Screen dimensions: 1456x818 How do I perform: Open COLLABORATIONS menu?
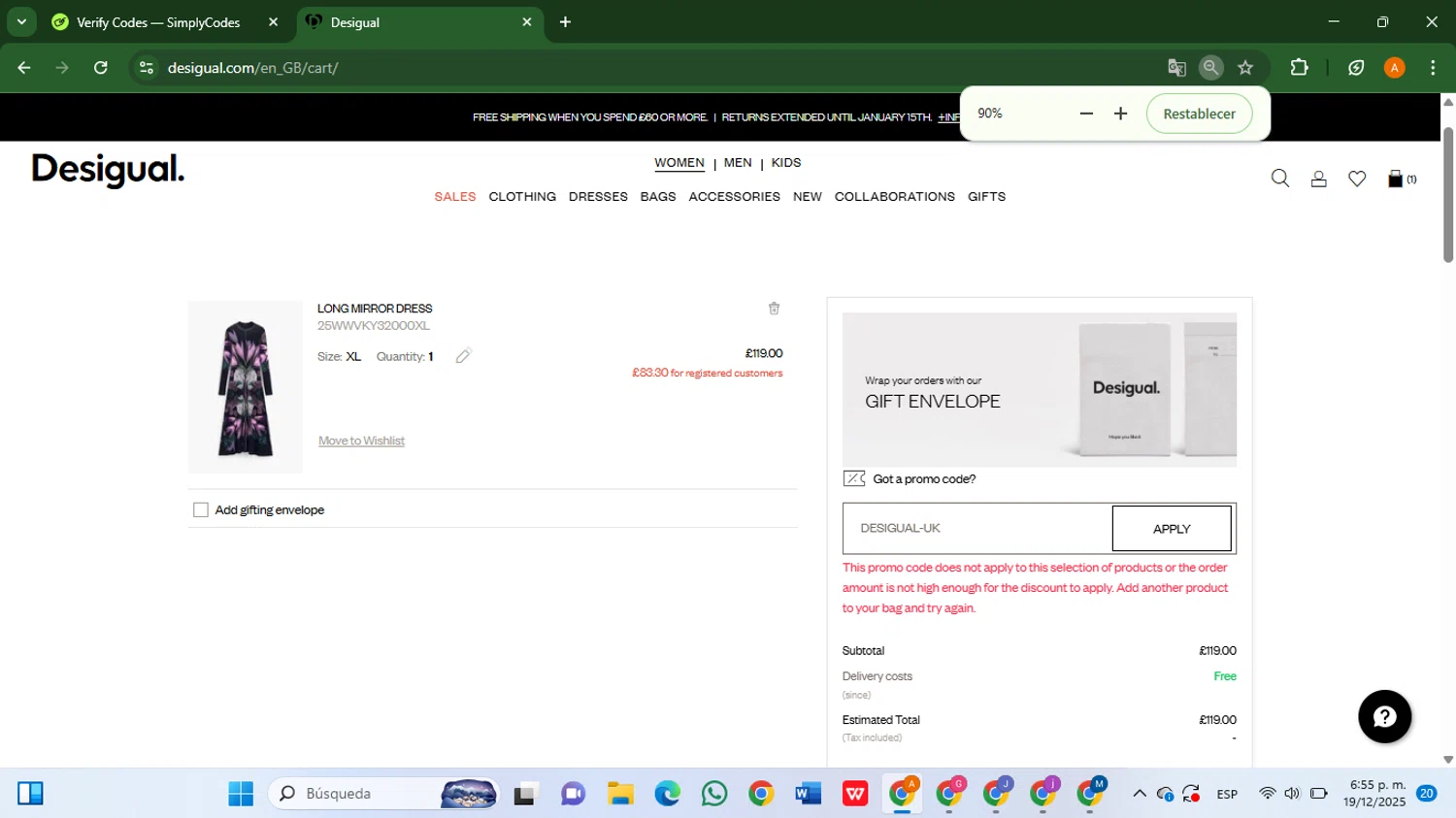895,197
